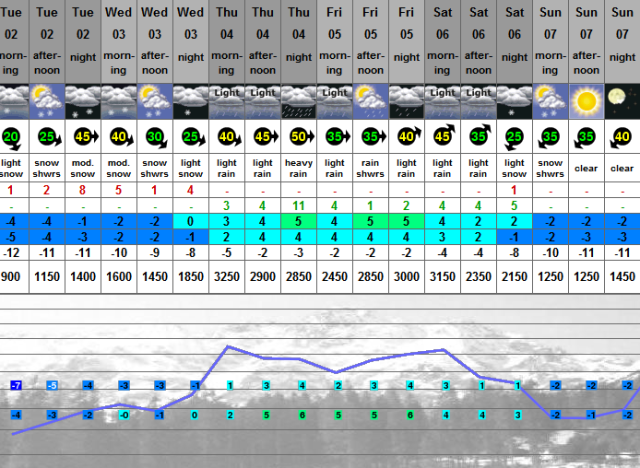Click the freezing level value 2350

coord(478,277)
